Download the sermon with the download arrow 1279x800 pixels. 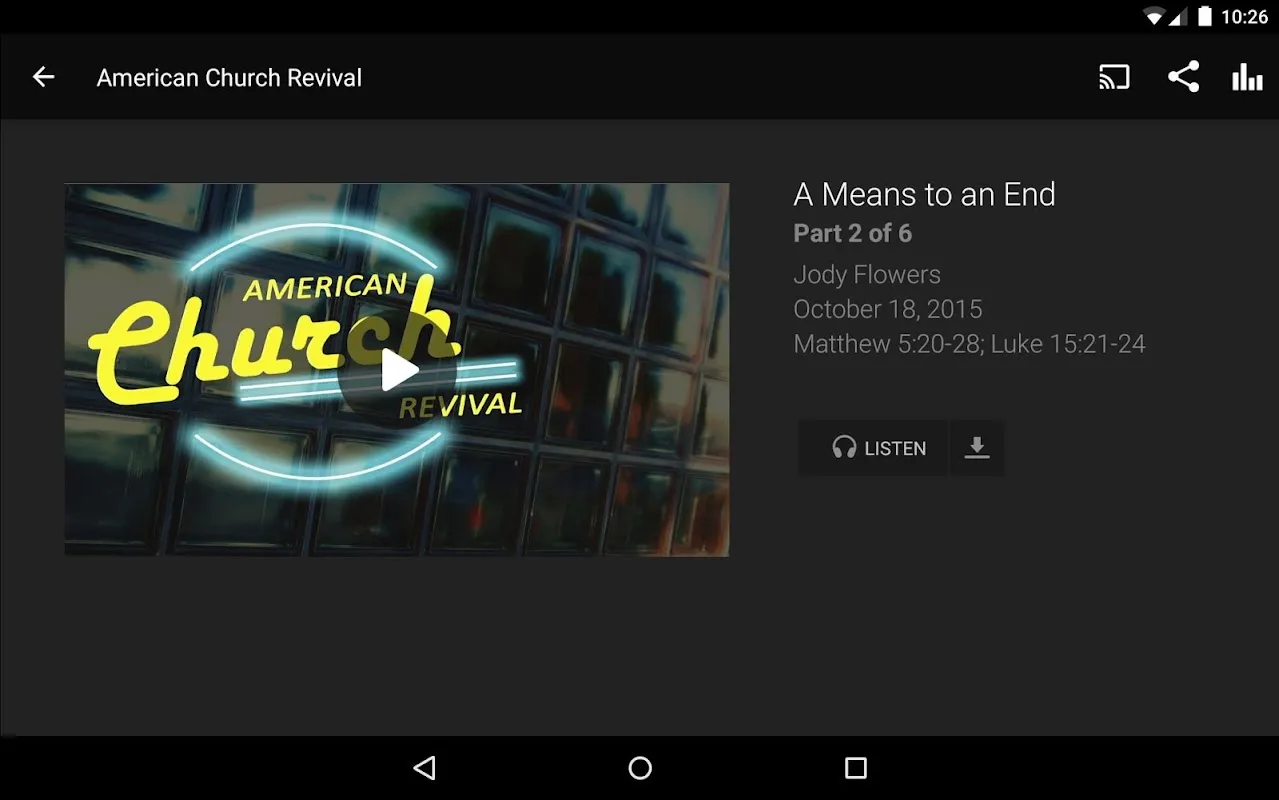[x=977, y=448]
